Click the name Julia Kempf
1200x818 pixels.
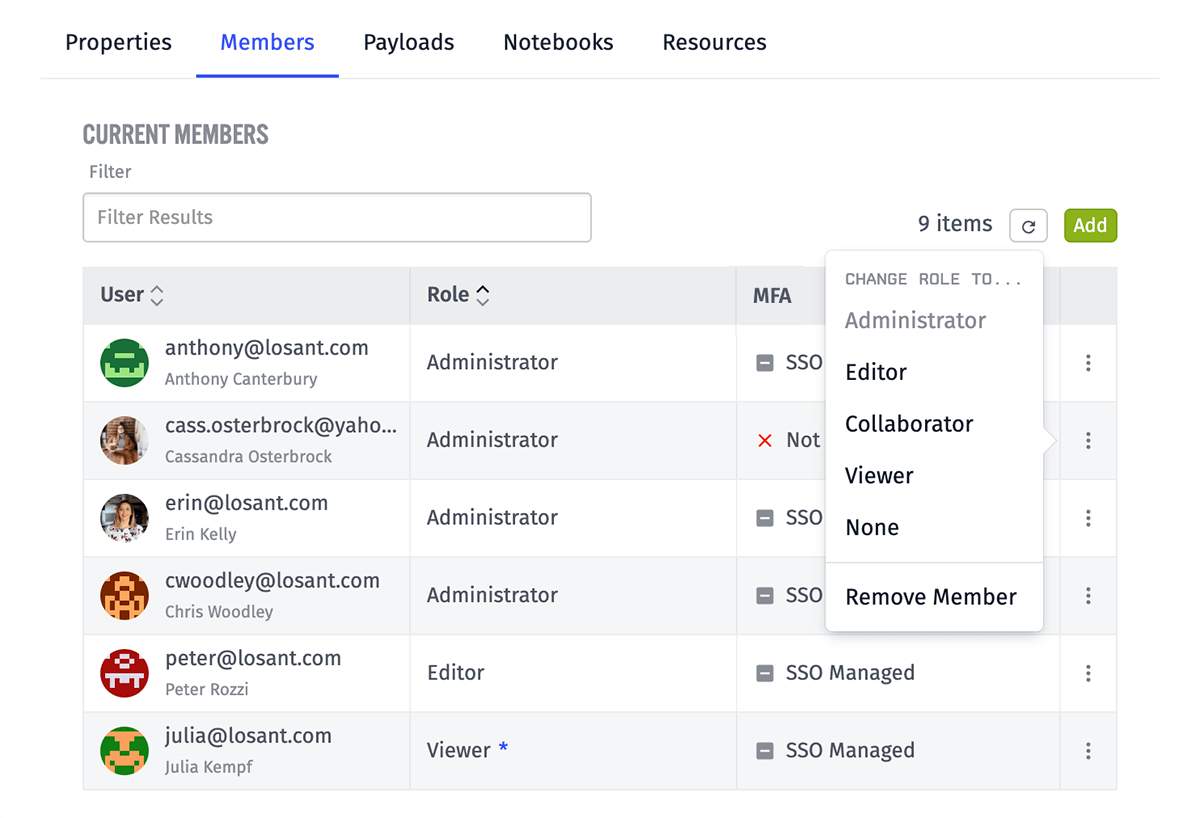[209, 767]
